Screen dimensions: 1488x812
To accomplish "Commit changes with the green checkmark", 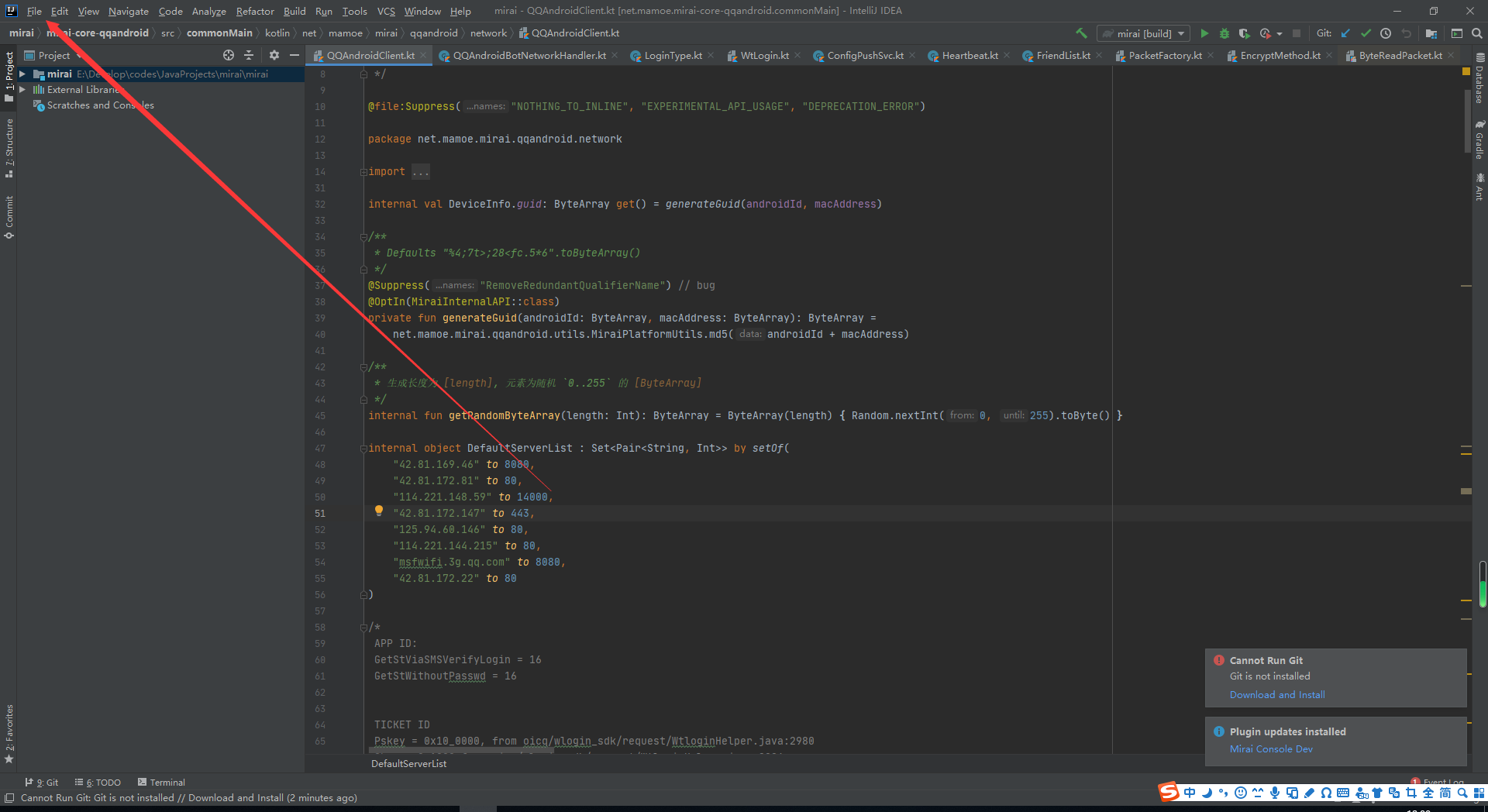I will pyautogui.click(x=1366, y=33).
